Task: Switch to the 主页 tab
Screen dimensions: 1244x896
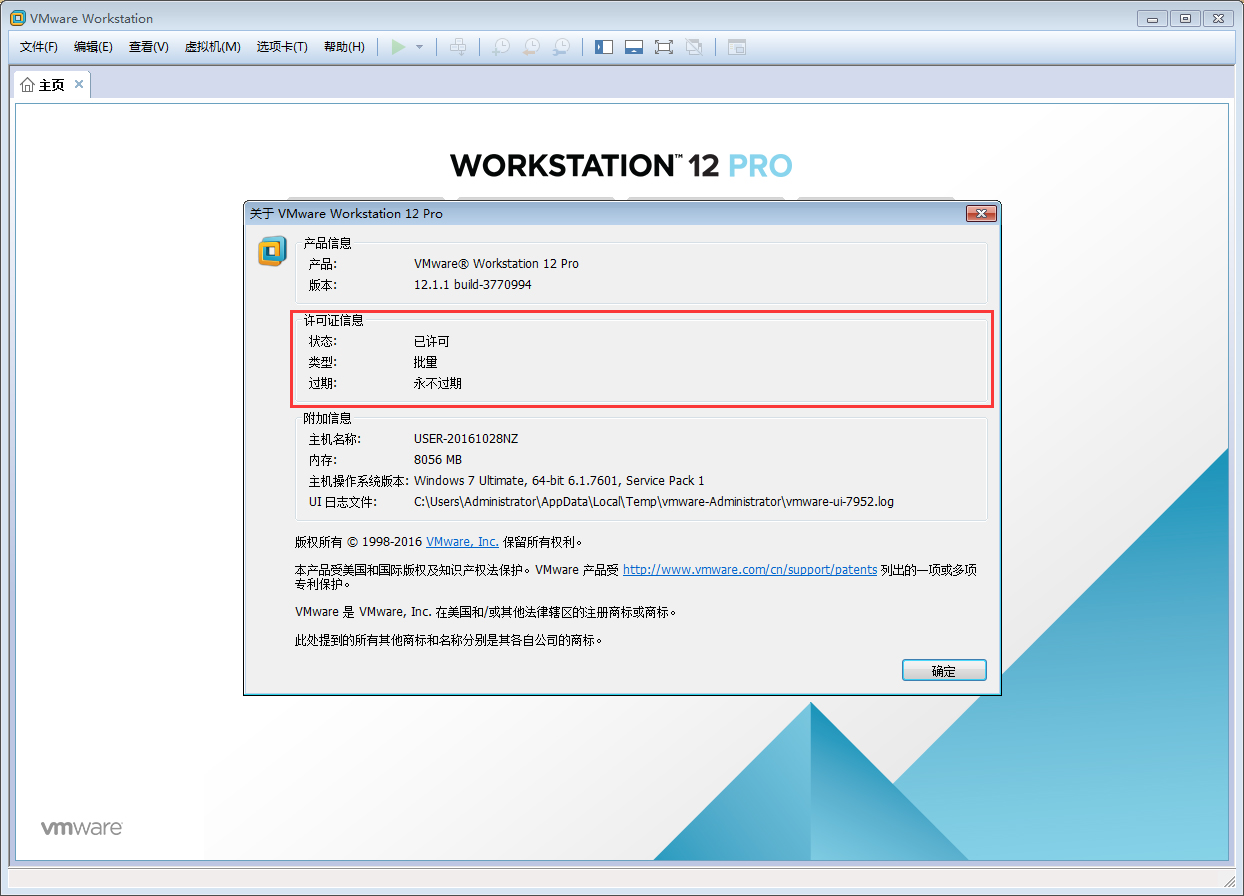Action: pyautogui.click(x=51, y=84)
